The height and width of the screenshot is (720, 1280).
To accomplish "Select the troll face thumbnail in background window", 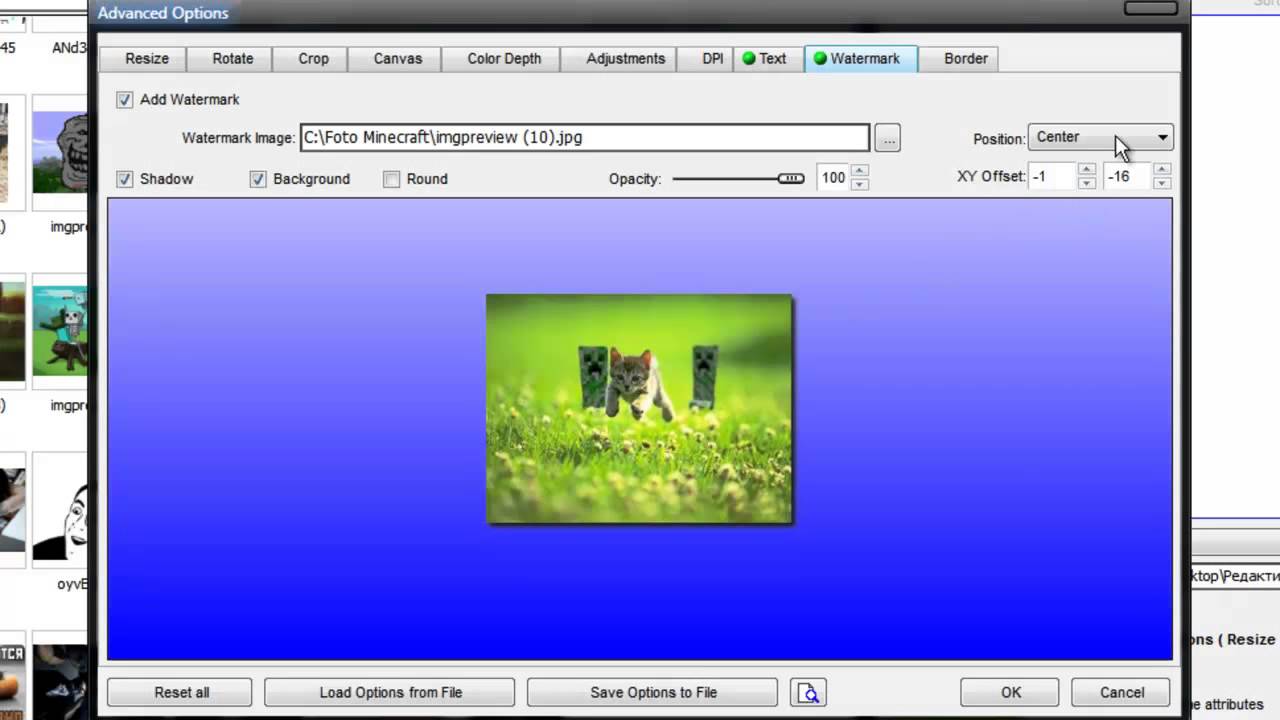I will coord(60,152).
